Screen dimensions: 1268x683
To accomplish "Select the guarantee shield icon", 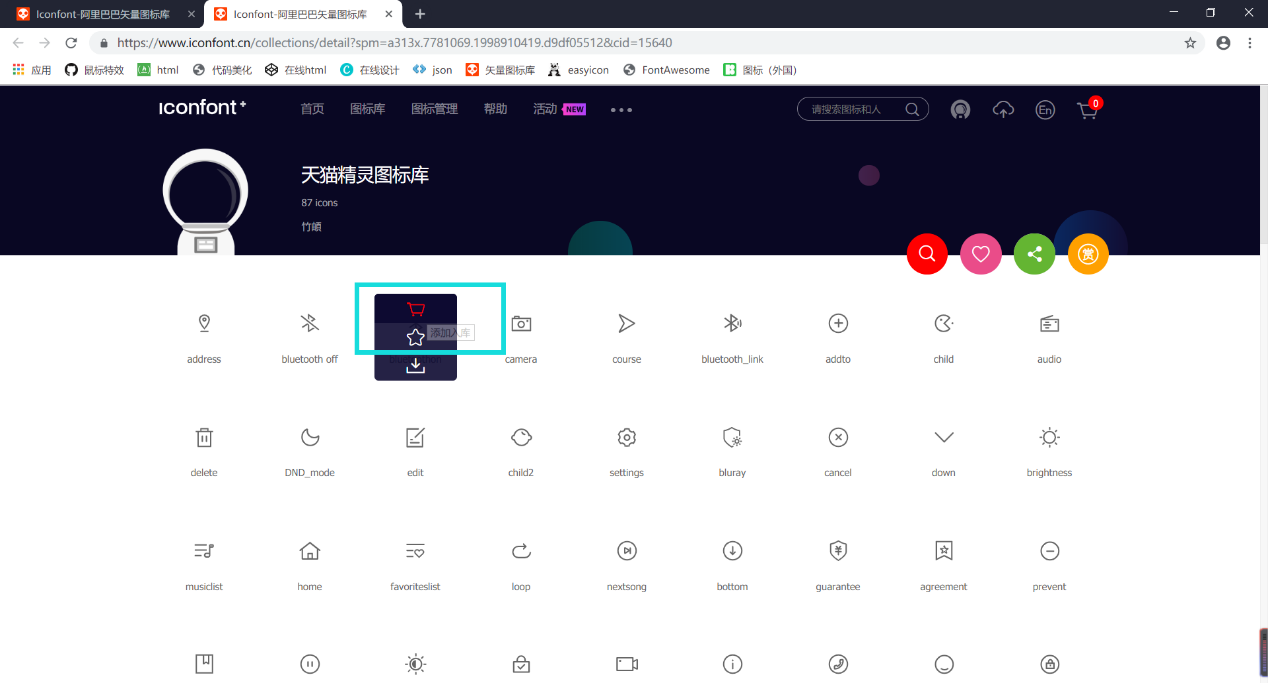I will click(838, 551).
